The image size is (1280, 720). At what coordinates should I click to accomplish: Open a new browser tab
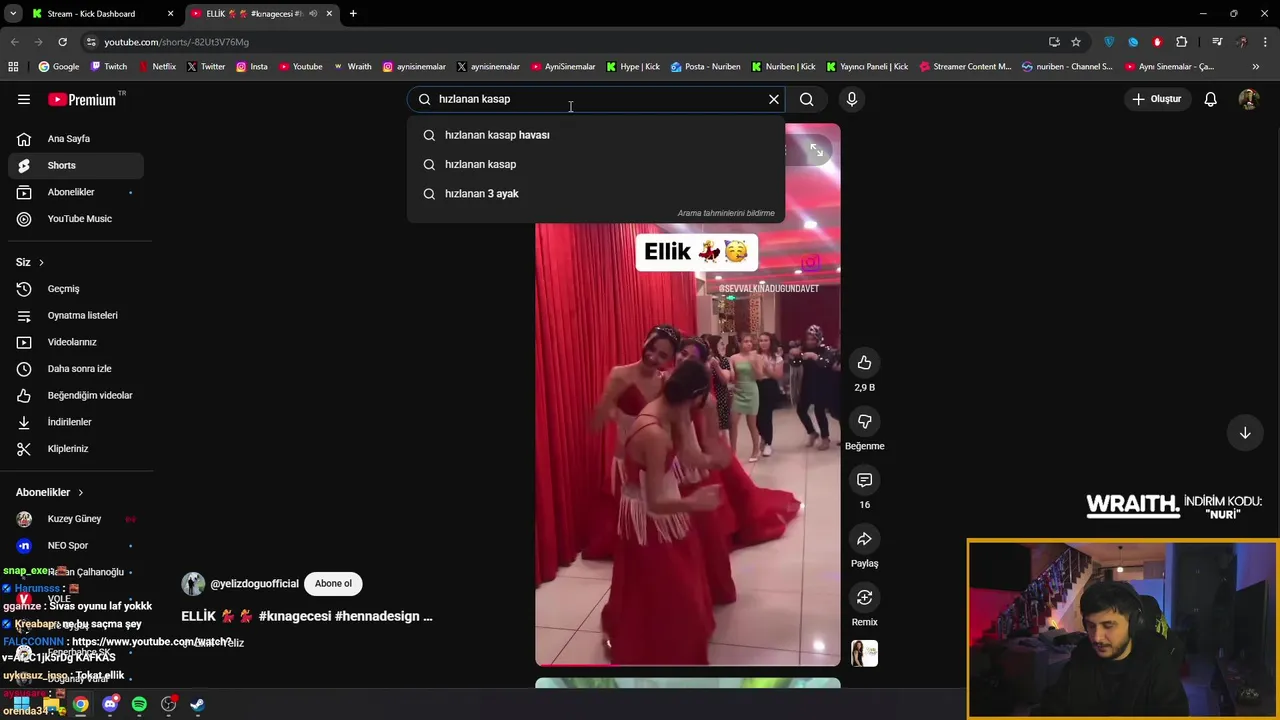353,14
